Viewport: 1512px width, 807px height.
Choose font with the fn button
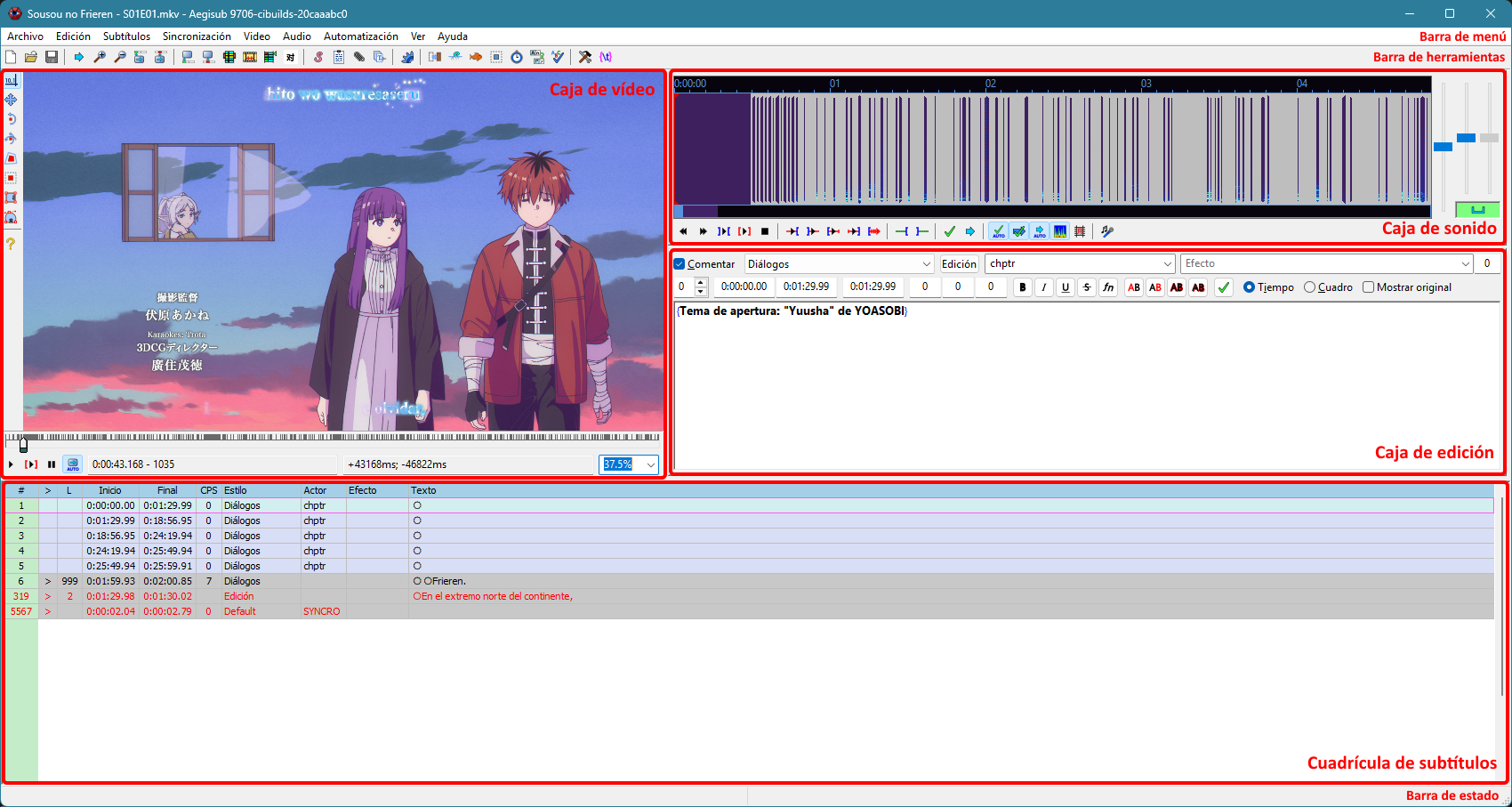point(1108,287)
